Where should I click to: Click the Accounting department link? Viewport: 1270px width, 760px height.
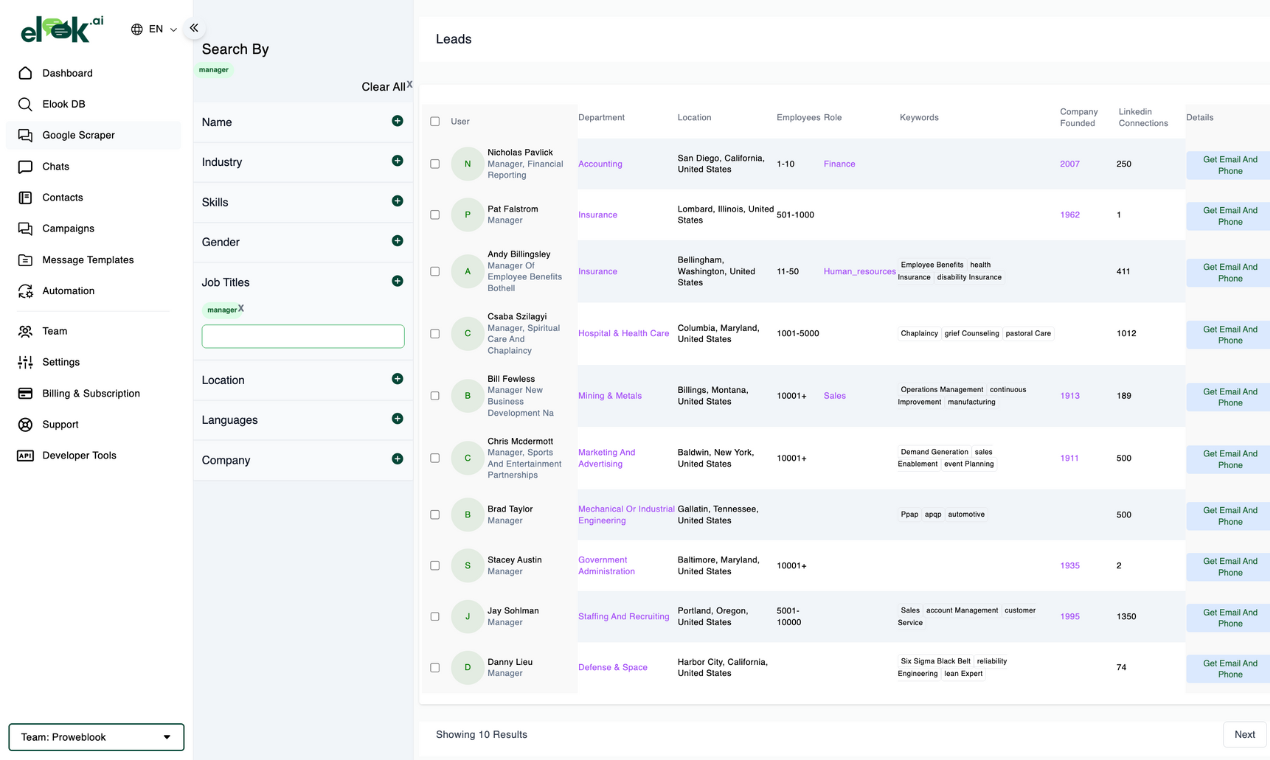(x=600, y=164)
